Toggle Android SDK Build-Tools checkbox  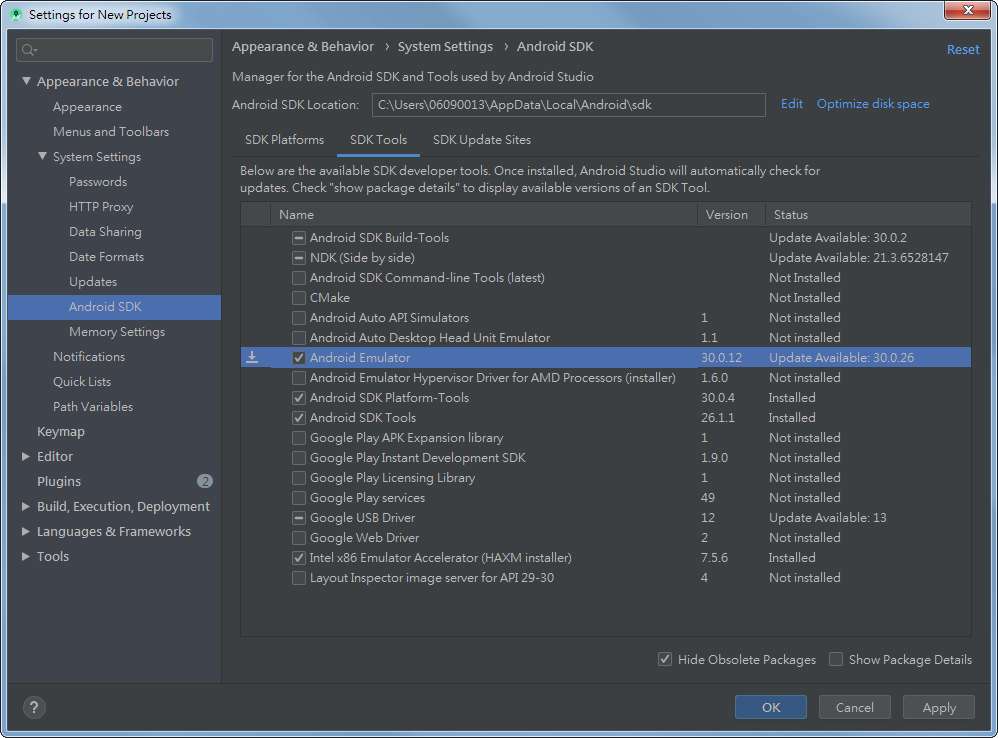point(299,237)
